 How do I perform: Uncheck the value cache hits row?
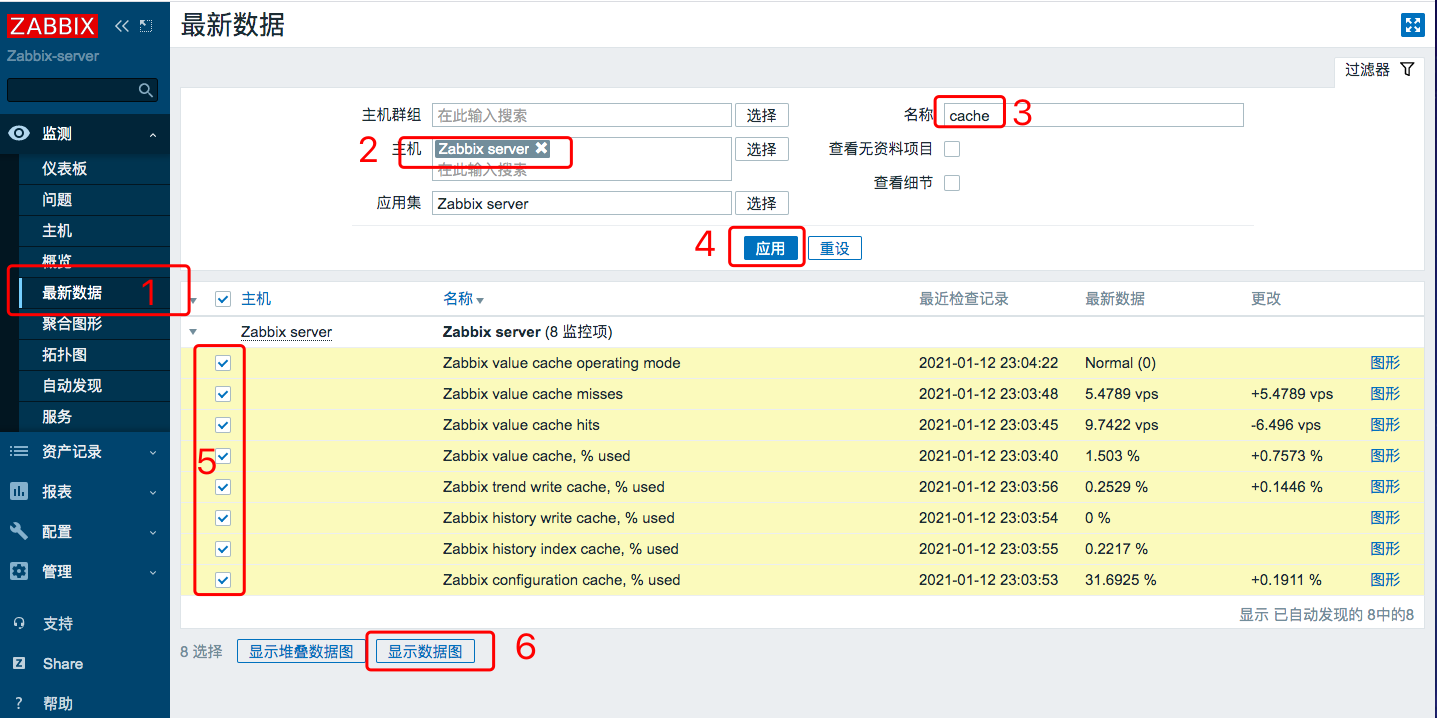click(223, 425)
